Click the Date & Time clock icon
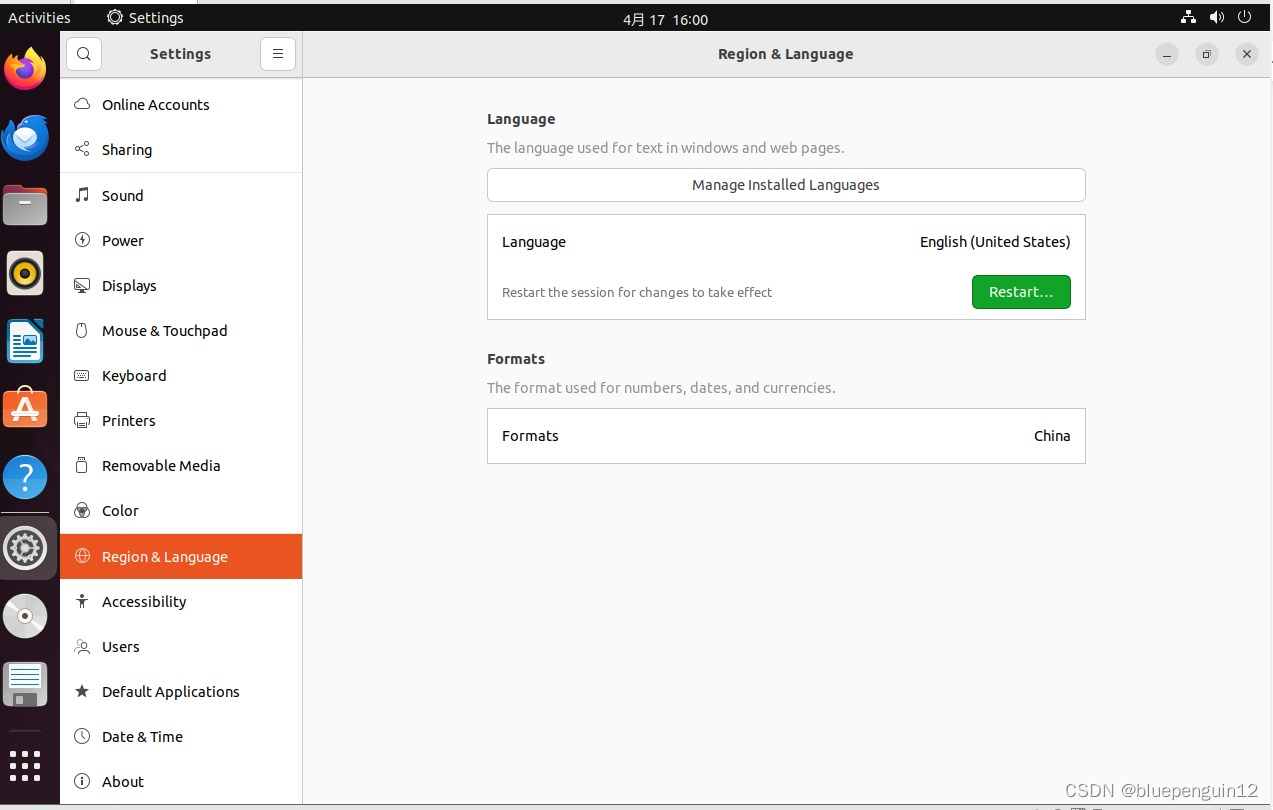This screenshot has width=1273, height=810. coord(82,736)
